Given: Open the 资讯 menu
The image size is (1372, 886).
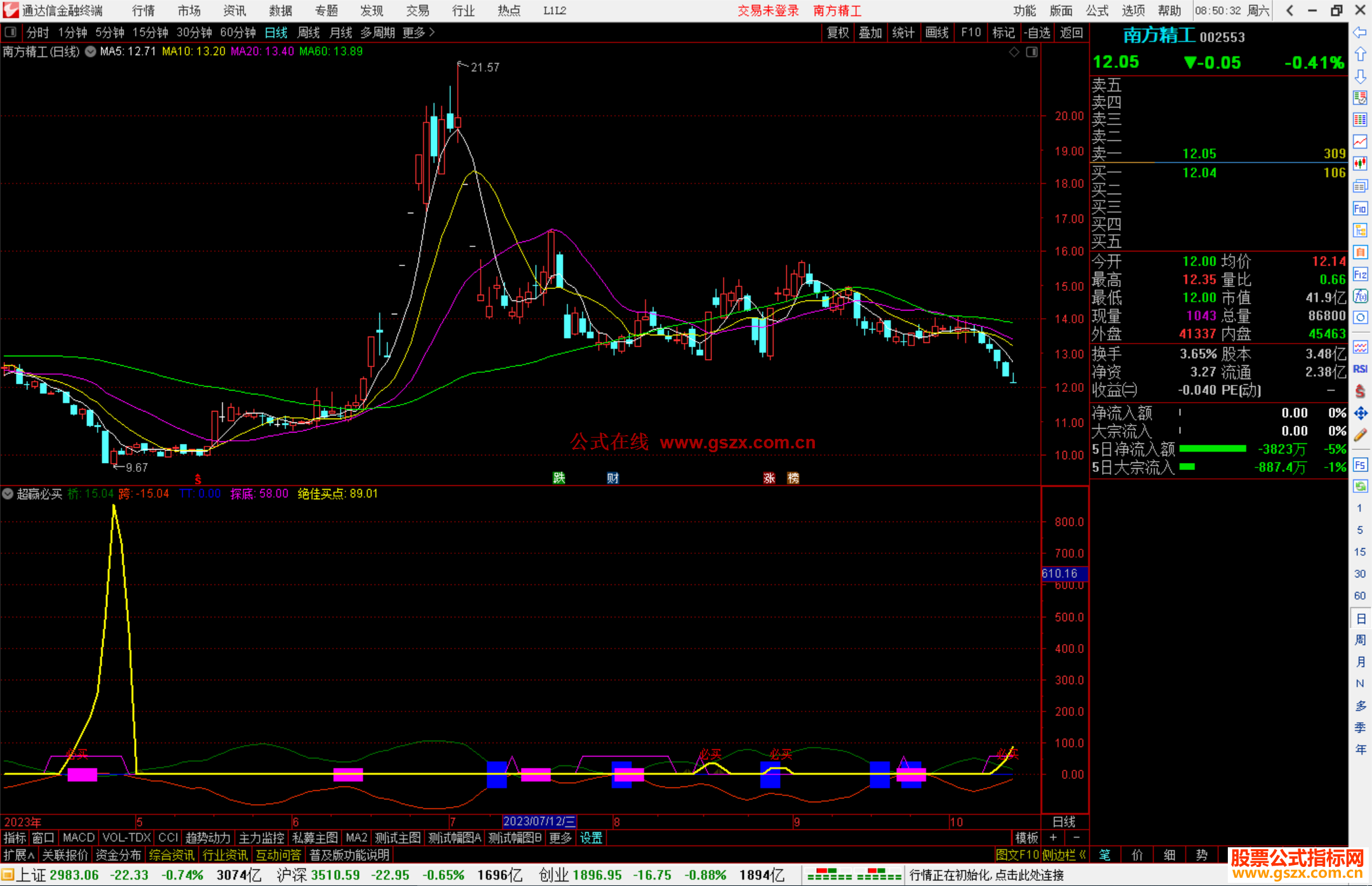Looking at the screenshot, I should click(x=235, y=11).
